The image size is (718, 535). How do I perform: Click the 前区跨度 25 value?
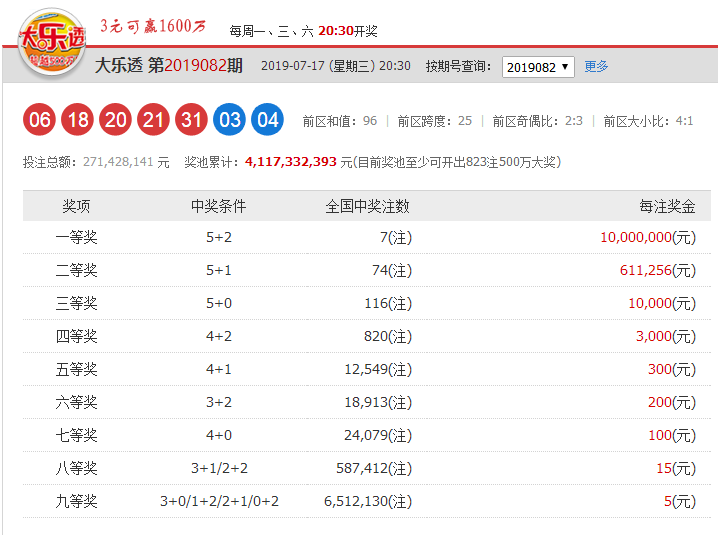tap(465, 121)
